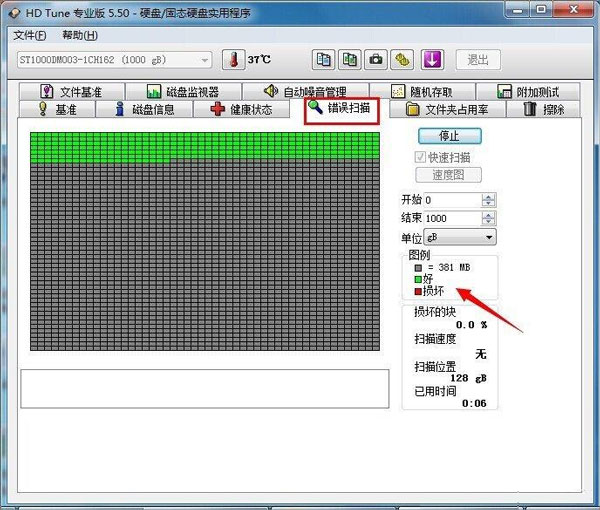This screenshot has width=600, height=510.
Task: Click the green 好 legend swatch
Action: [418, 279]
